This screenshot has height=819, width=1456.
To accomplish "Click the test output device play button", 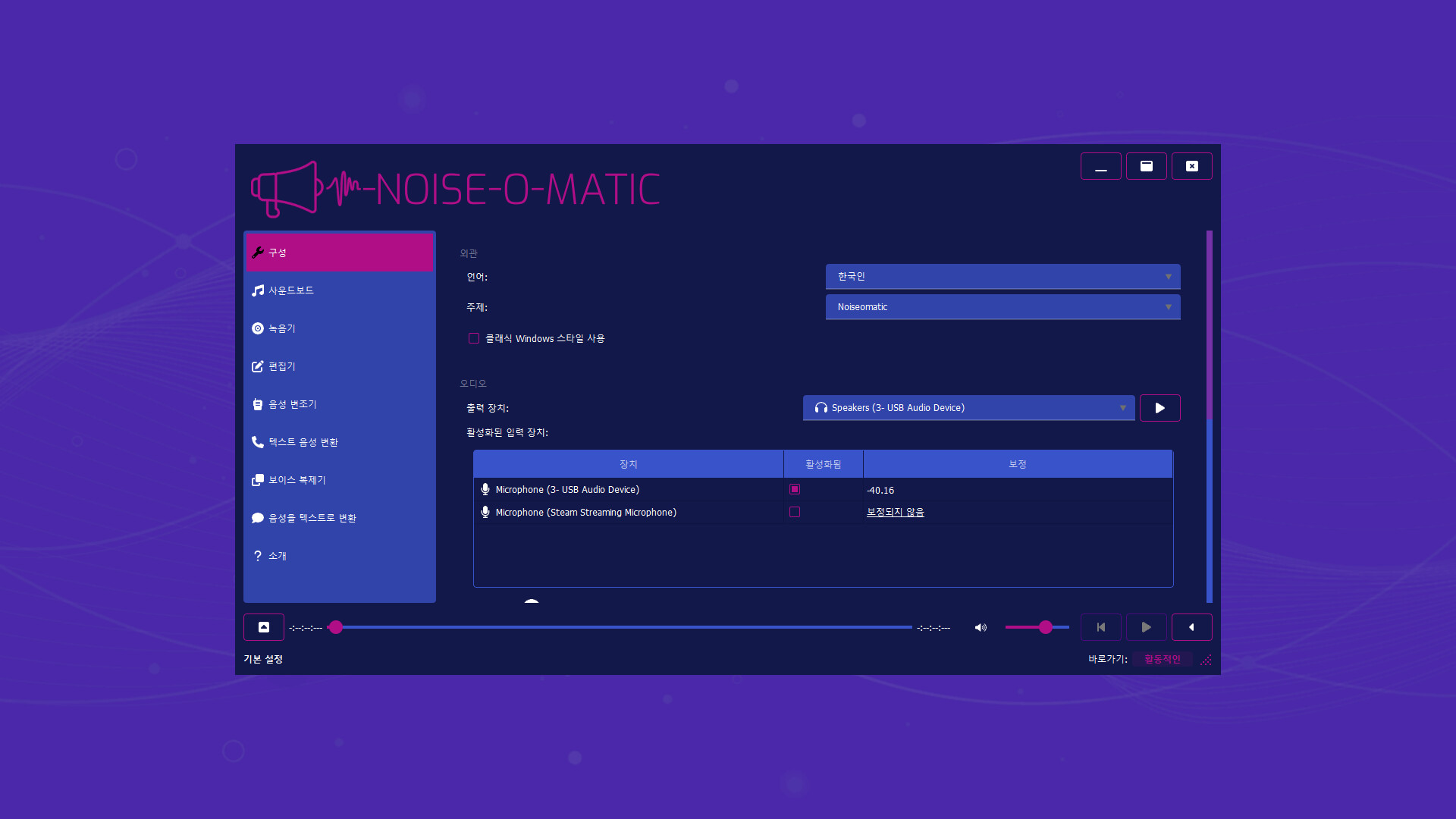I will [1159, 408].
